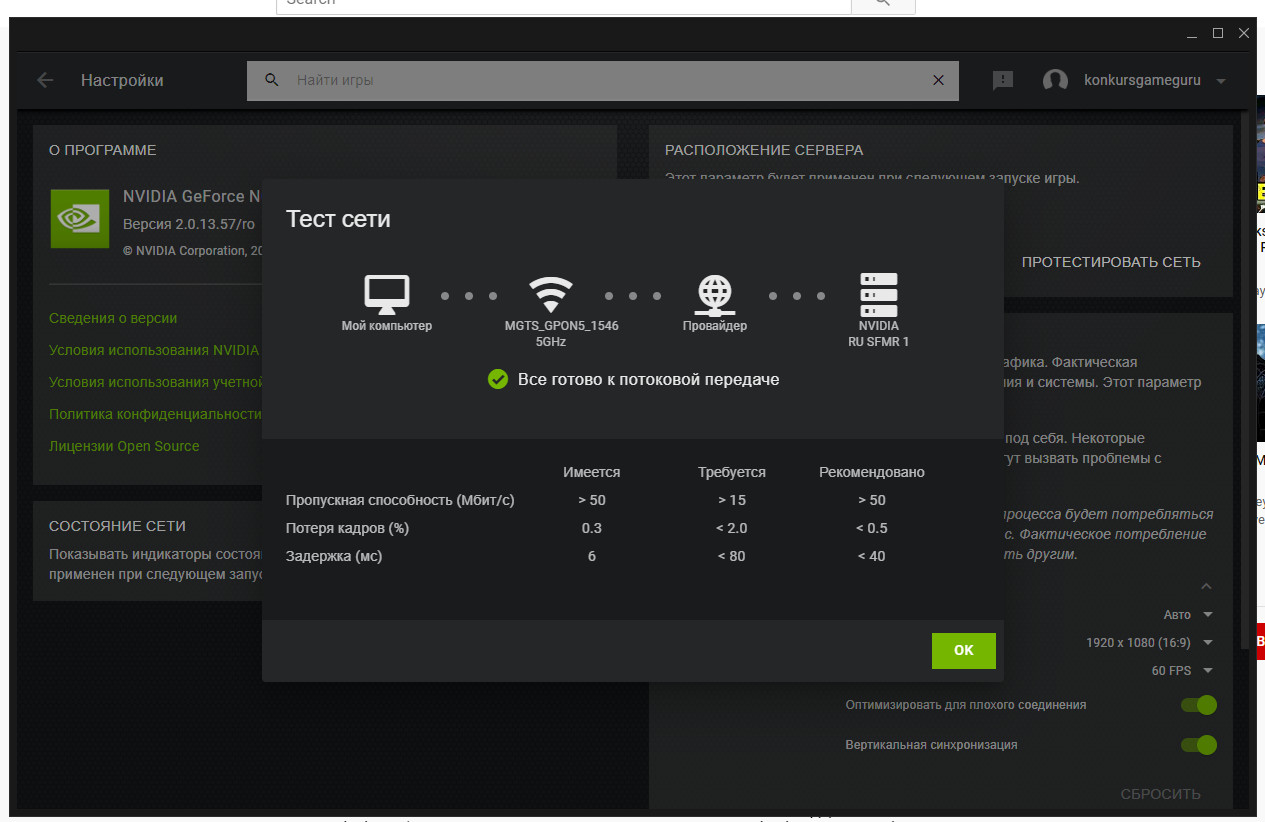Click Потеря кадров (%) row label
Image resolution: width=1265 pixels, height=822 pixels.
coord(348,528)
